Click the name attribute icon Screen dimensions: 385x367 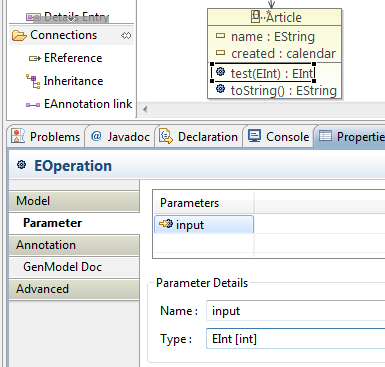220,35
